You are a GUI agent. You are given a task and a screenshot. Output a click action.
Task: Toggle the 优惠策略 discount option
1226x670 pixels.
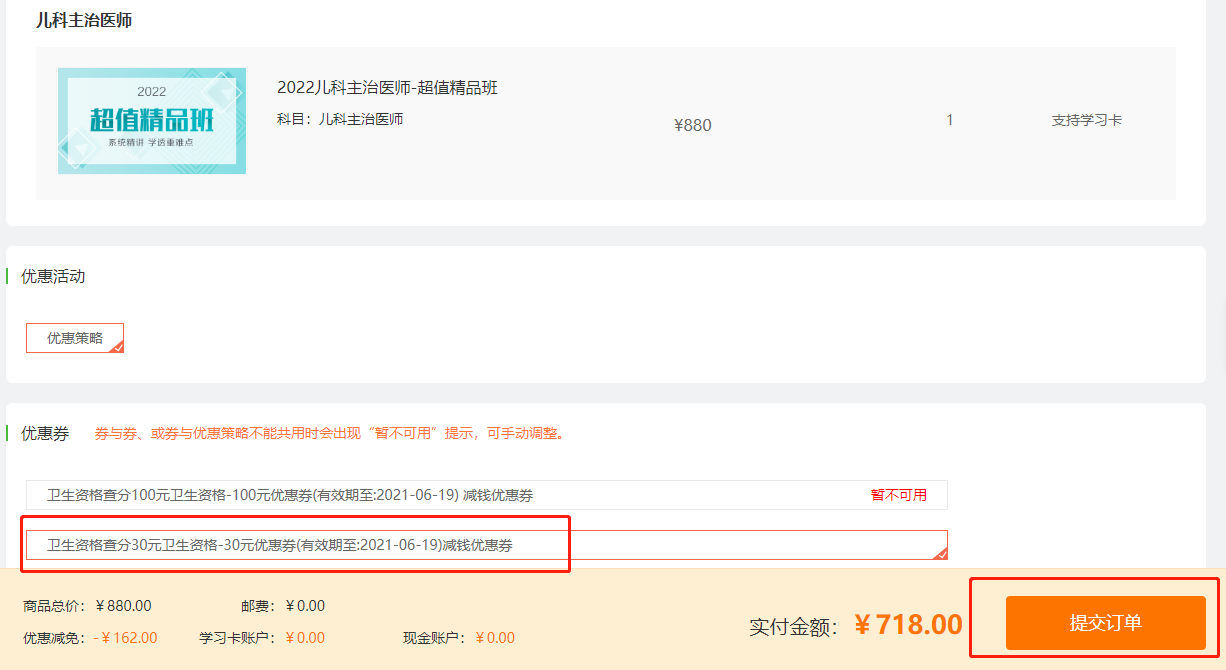click(x=75, y=338)
